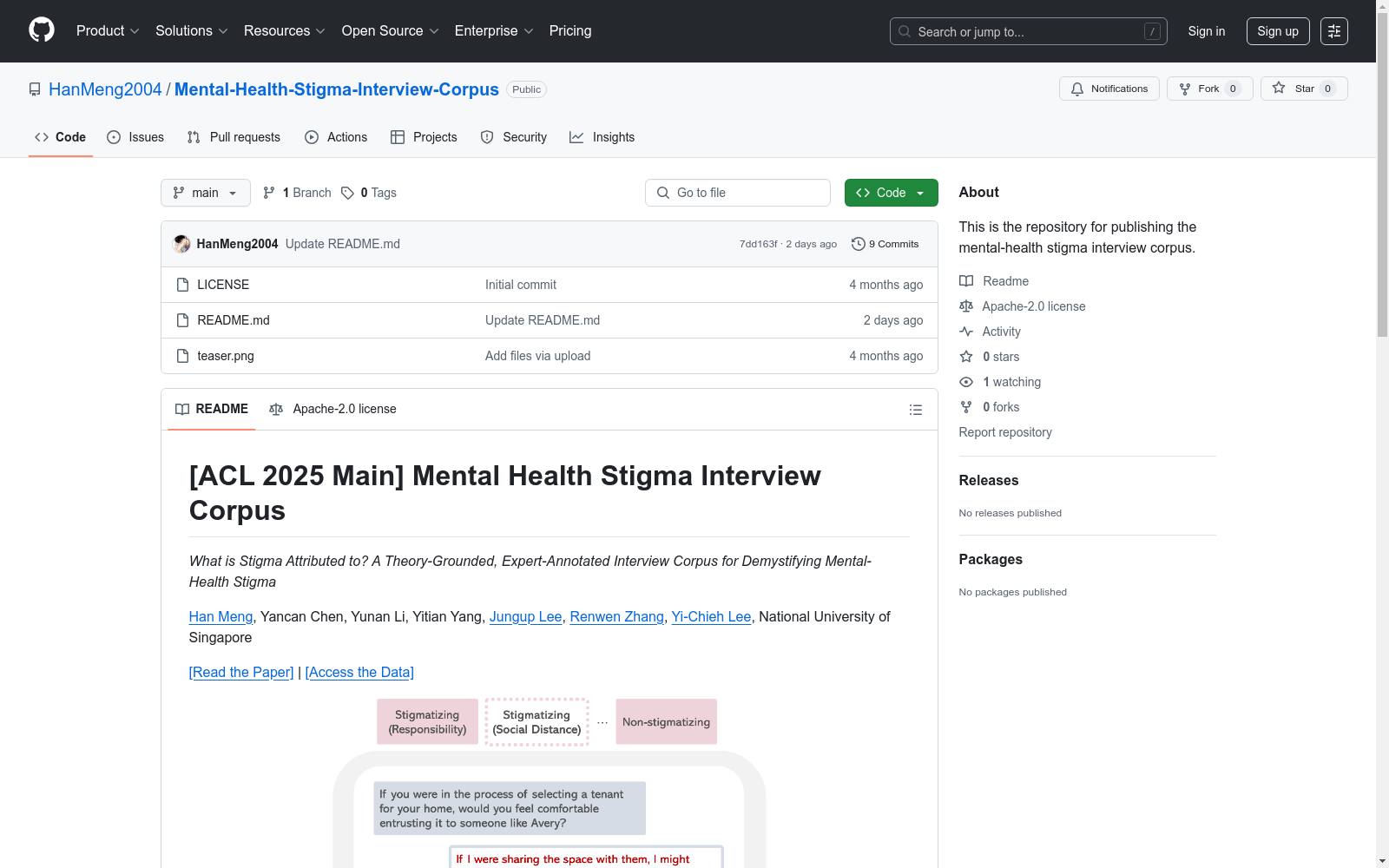This screenshot has height=868, width=1389.
Task: Open the Releases heading link
Action: point(989,481)
